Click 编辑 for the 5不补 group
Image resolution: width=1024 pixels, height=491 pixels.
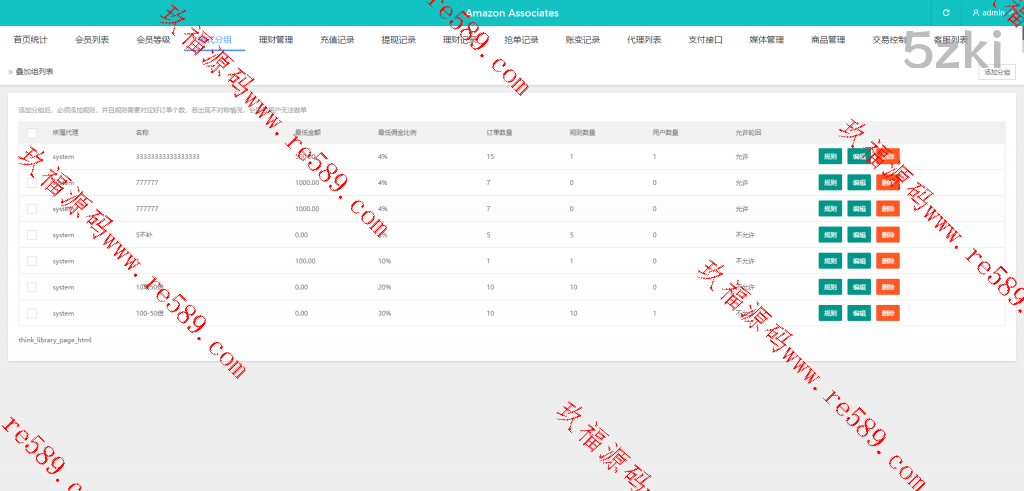click(x=858, y=235)
